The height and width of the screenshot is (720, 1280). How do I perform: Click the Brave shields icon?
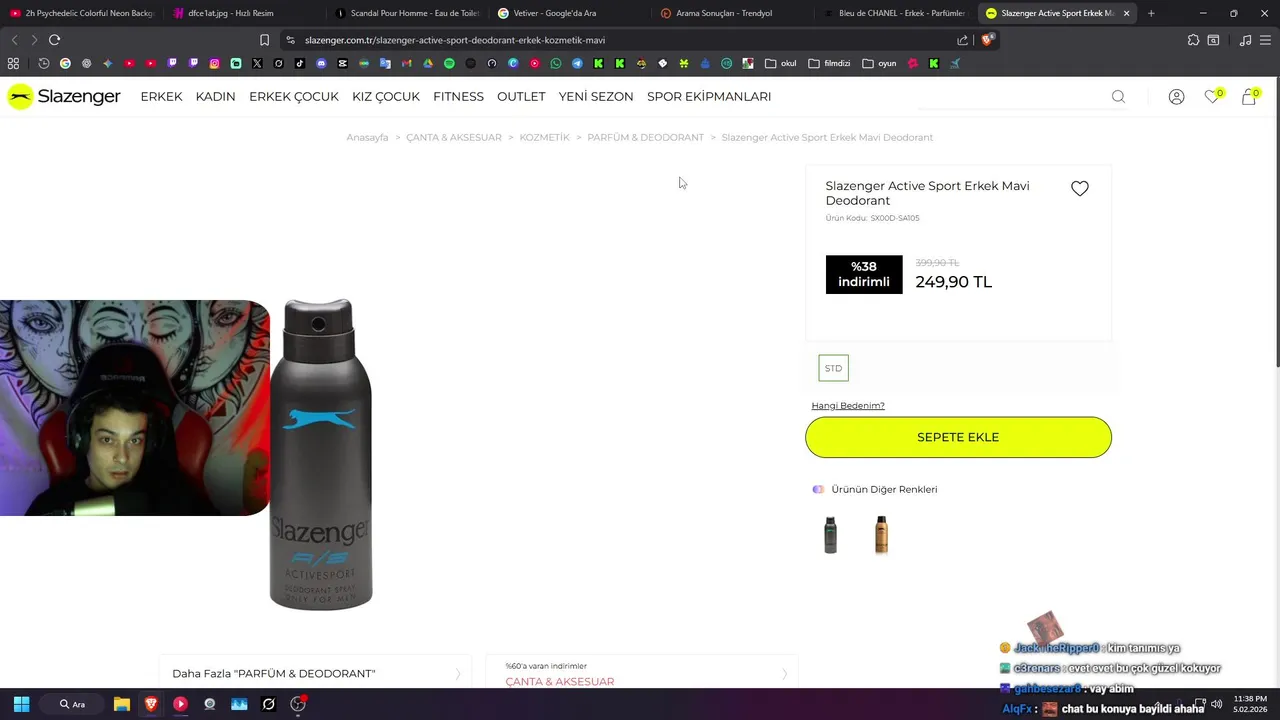(x=987, y=40)
